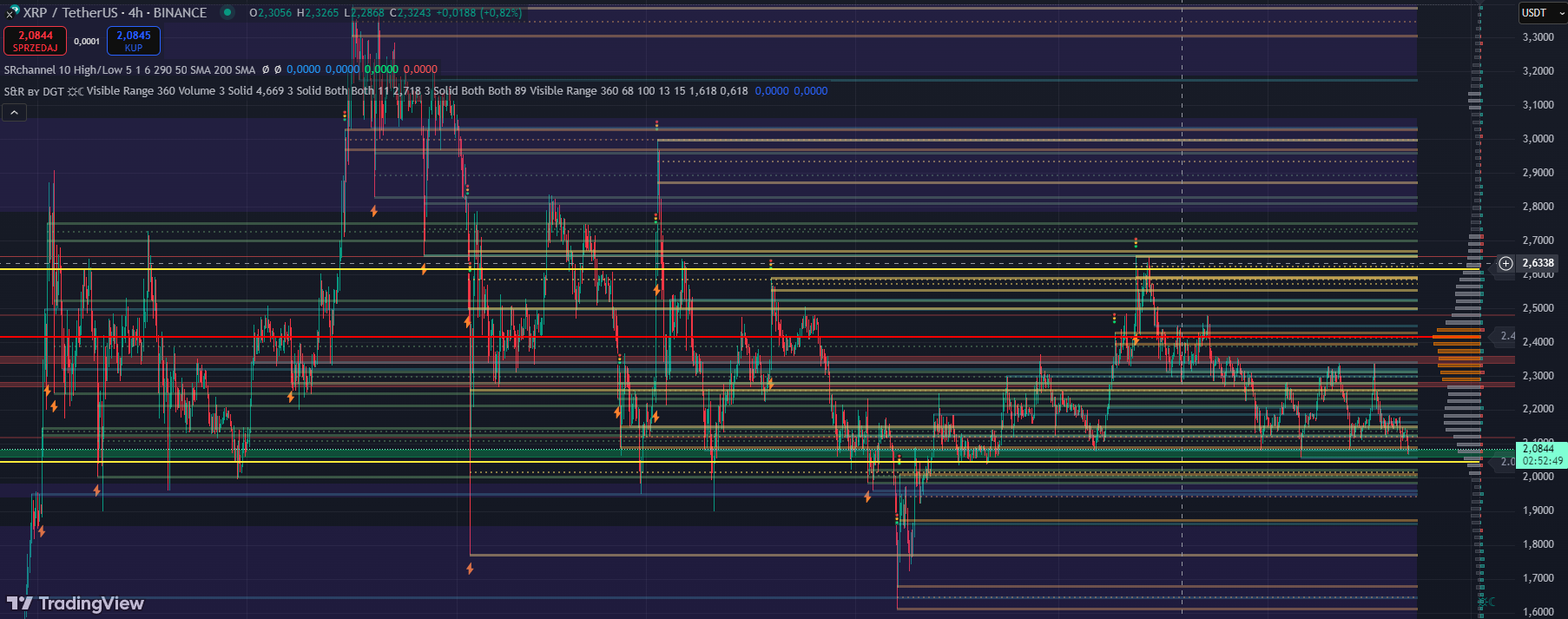The height and width of the screenshot is (619, 1568).
Task: Click the 0,0001 spread value
Action: pos(87,41)
